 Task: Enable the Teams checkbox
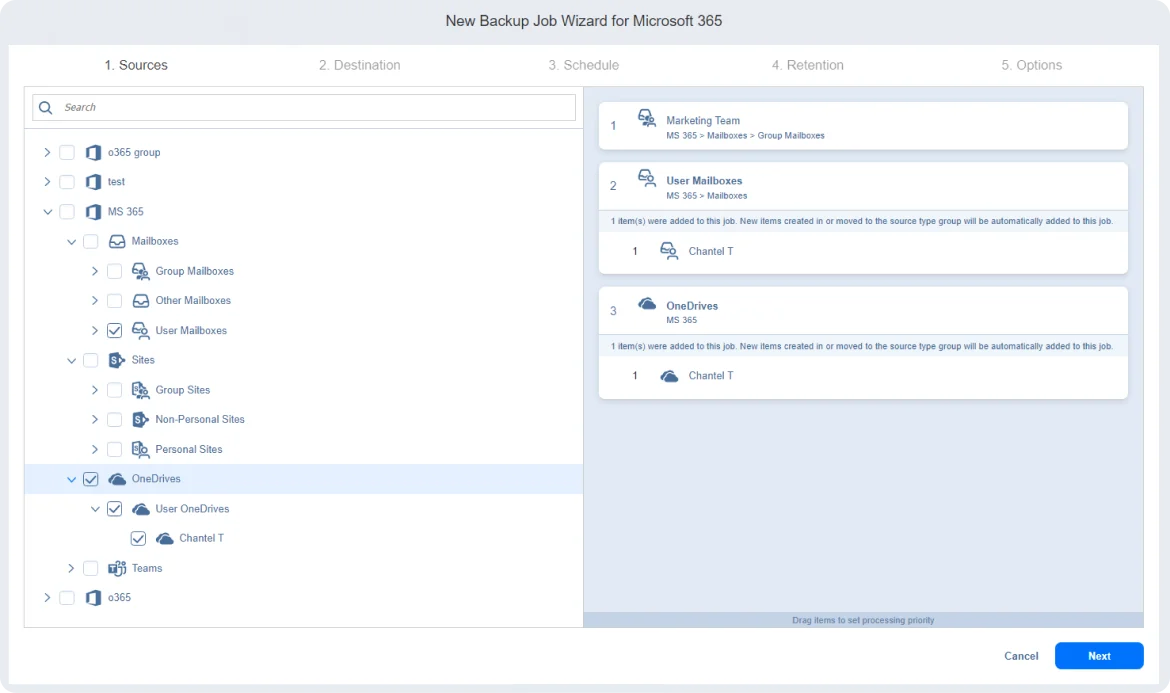click(x=91, y=568)
